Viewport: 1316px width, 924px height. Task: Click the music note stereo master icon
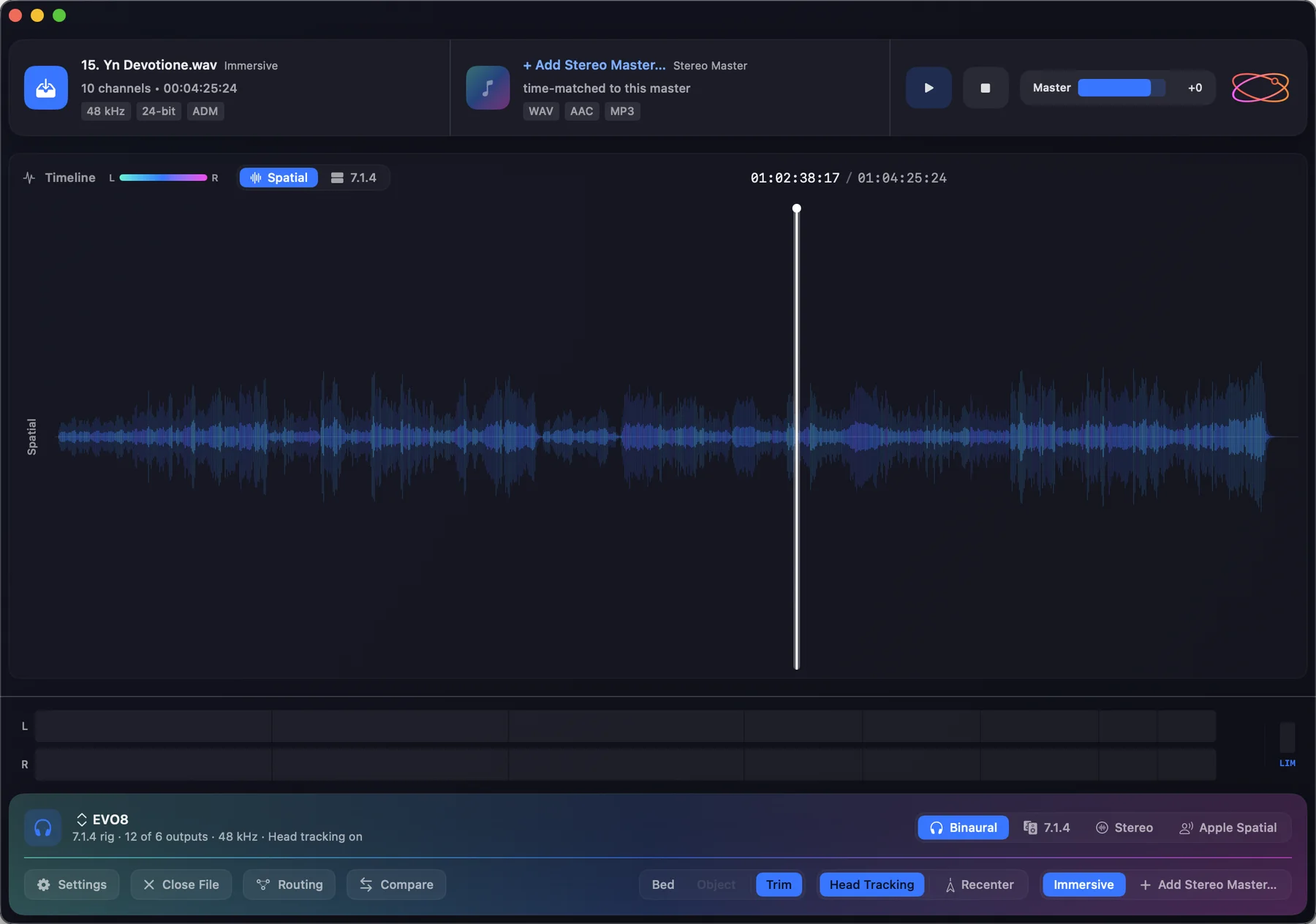pos(488,88)
